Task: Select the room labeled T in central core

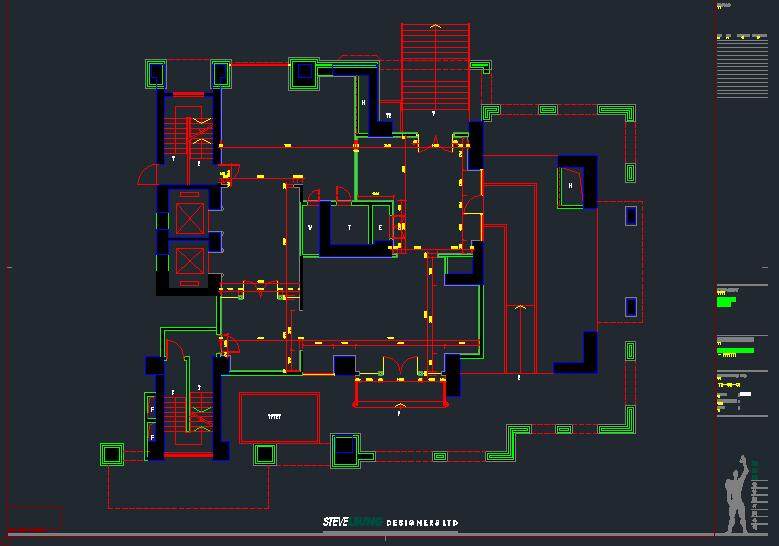Action: click(x=350, y=228)
